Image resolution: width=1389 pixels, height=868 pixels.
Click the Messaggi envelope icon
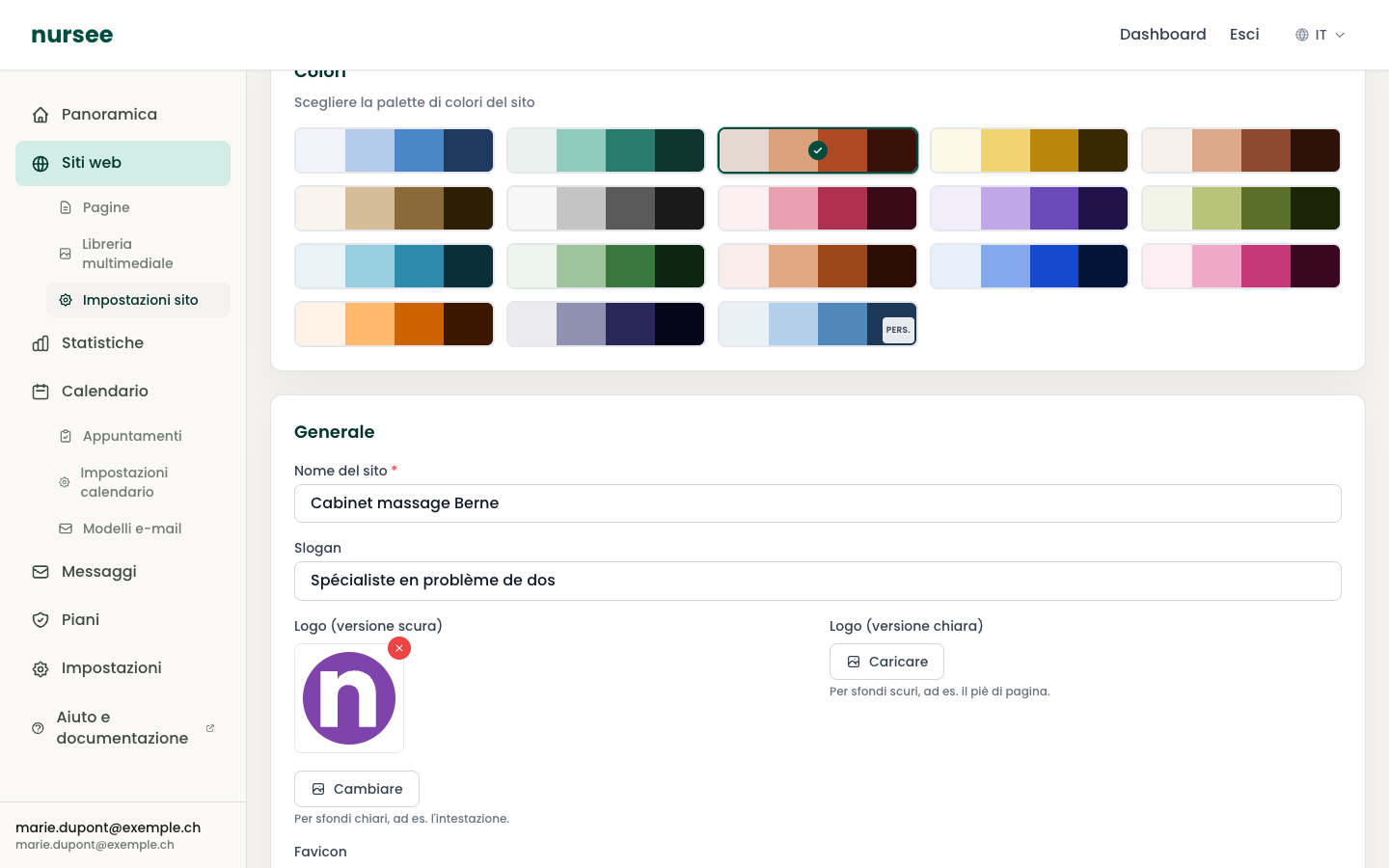[41, 572]
